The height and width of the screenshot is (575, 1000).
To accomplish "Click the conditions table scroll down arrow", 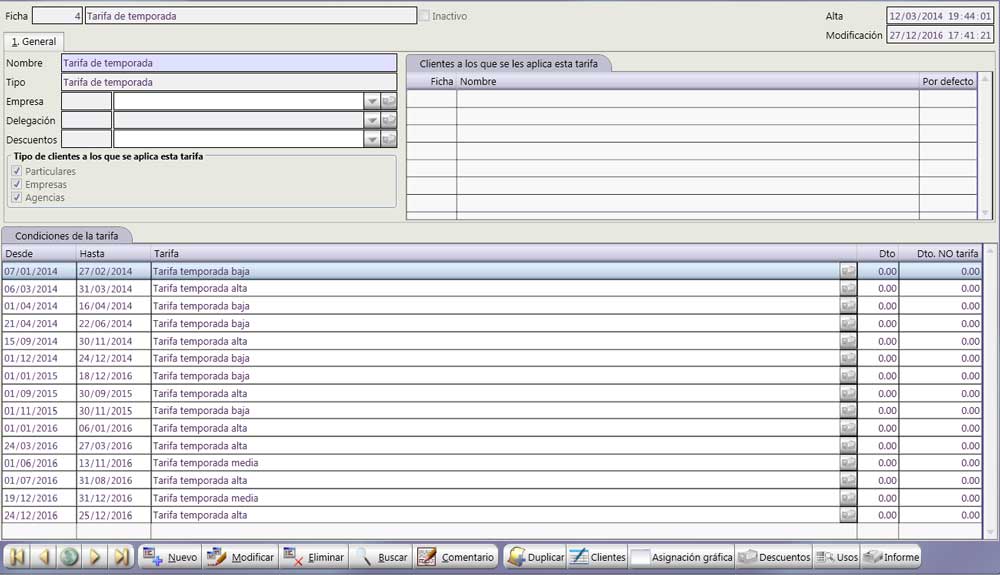I will 990,532.
